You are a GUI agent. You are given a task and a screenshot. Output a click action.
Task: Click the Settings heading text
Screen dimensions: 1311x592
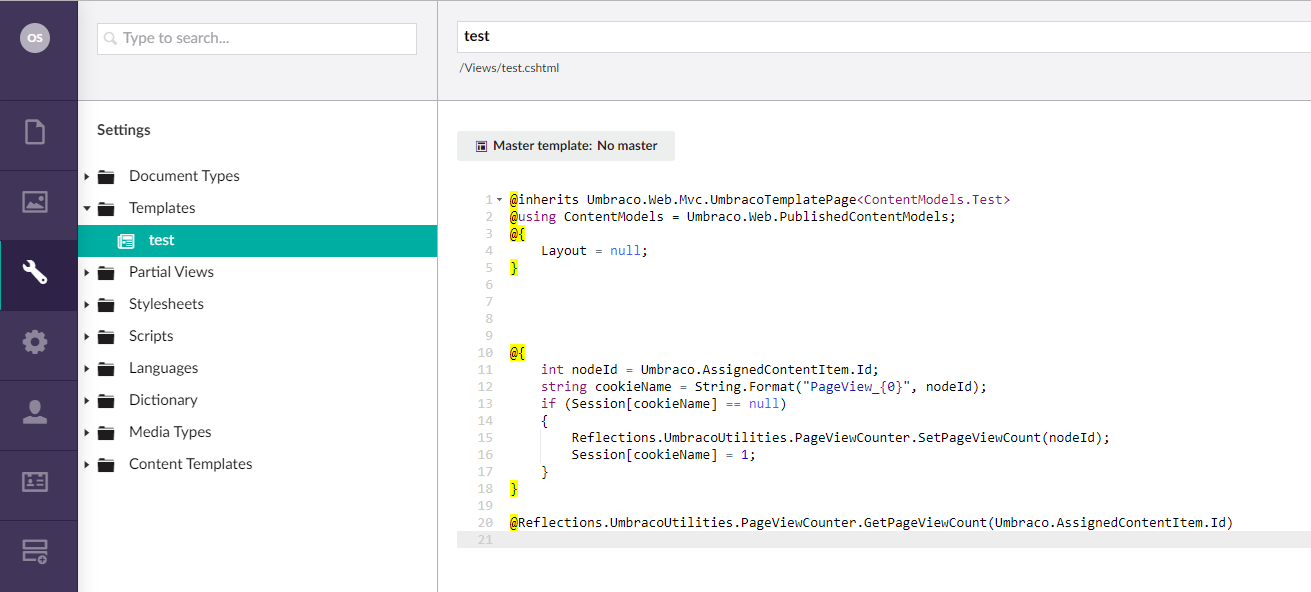pyautogui.click(x=124, y=130)
